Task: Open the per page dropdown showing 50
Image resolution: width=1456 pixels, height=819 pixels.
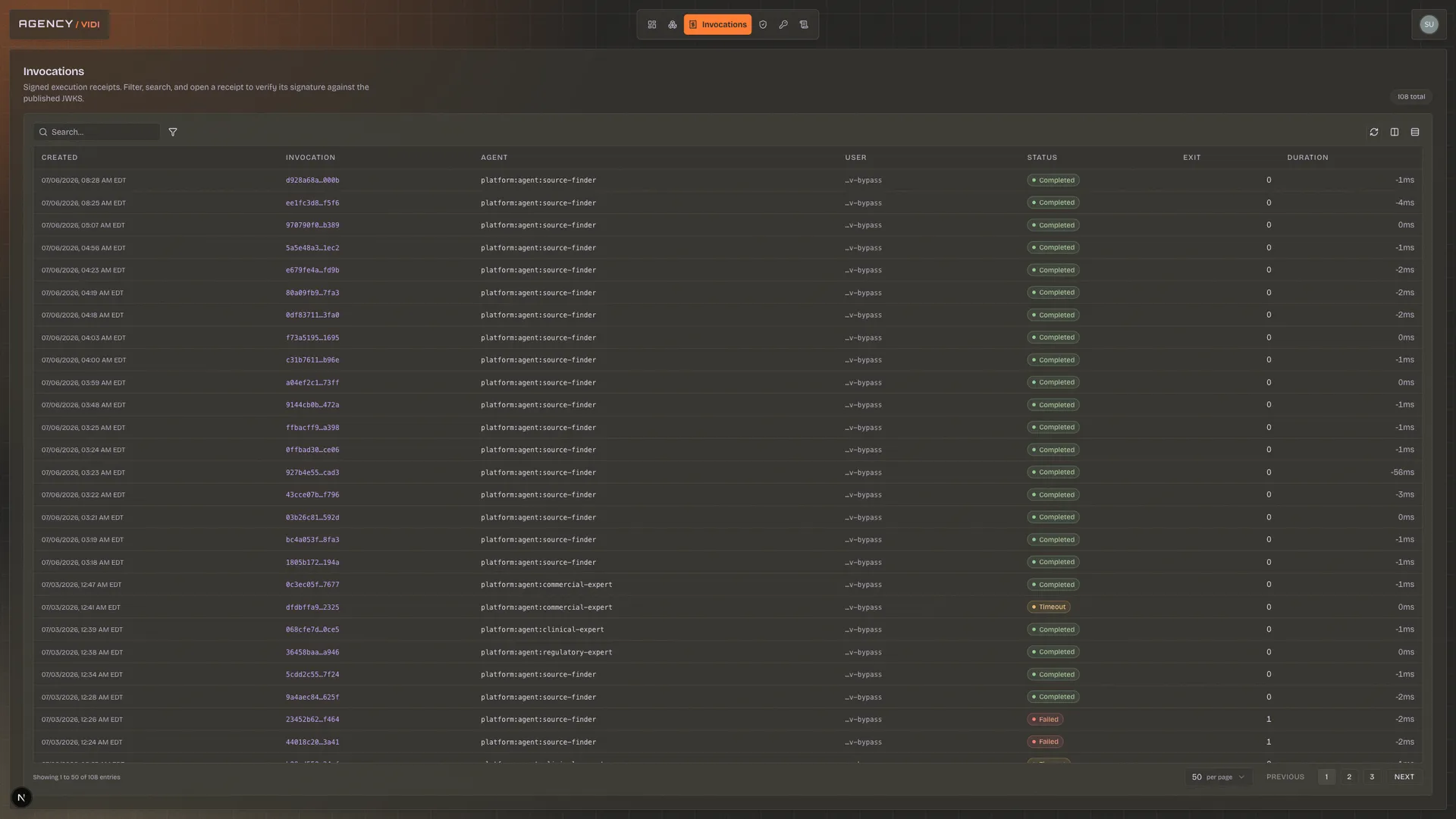Action: point(1218,777)
